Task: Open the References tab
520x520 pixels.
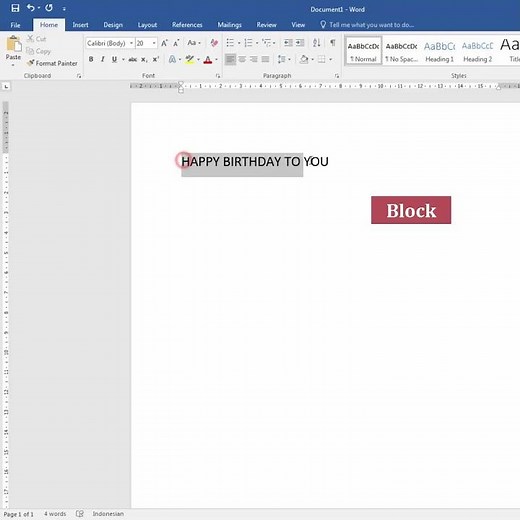Action: pyautogui.click(x=187, y=25)
